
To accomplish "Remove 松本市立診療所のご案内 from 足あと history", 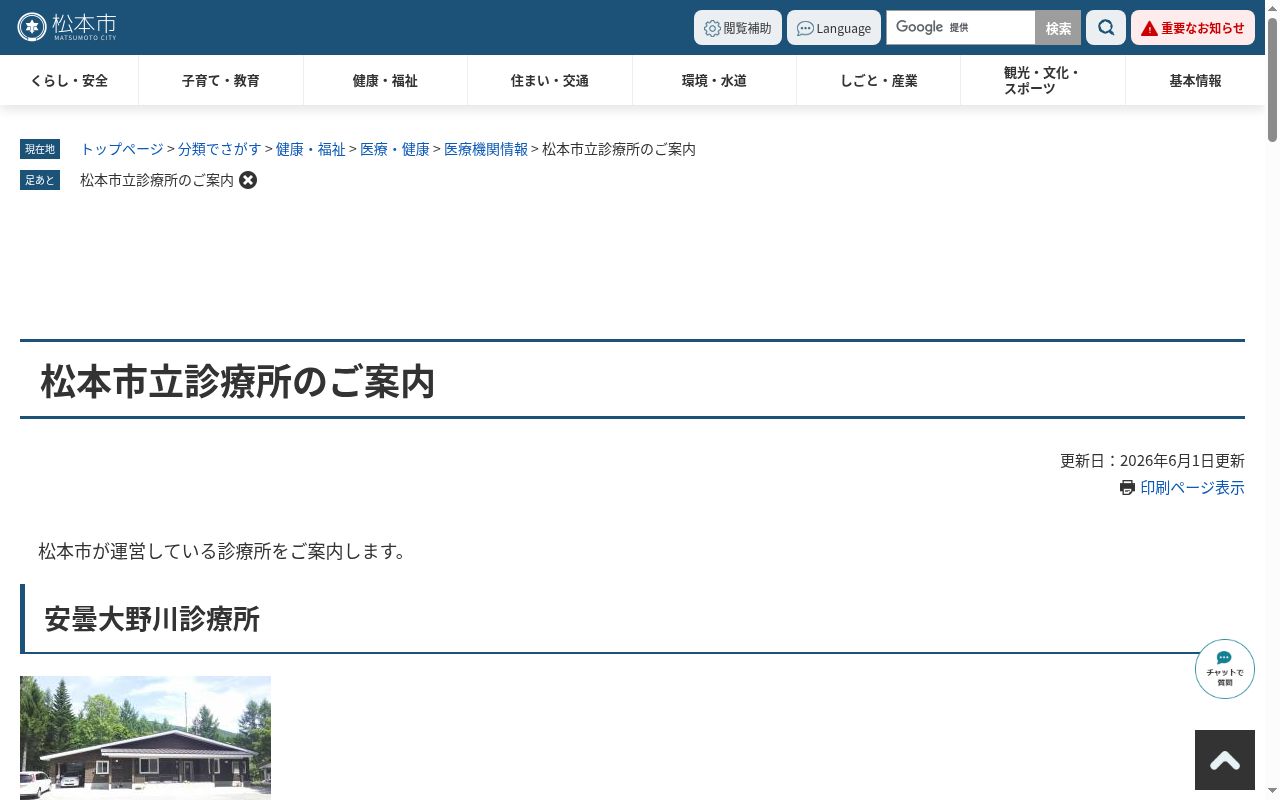I will [248, 180].
